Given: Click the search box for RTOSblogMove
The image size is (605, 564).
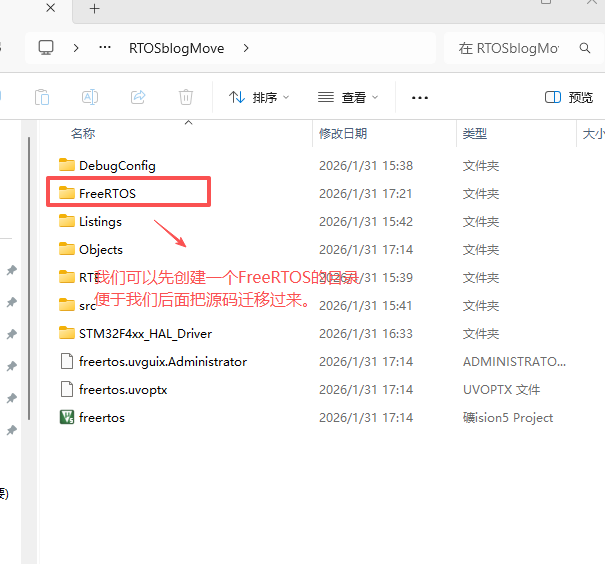Looking at the screenshot, I should click(508, 48).
